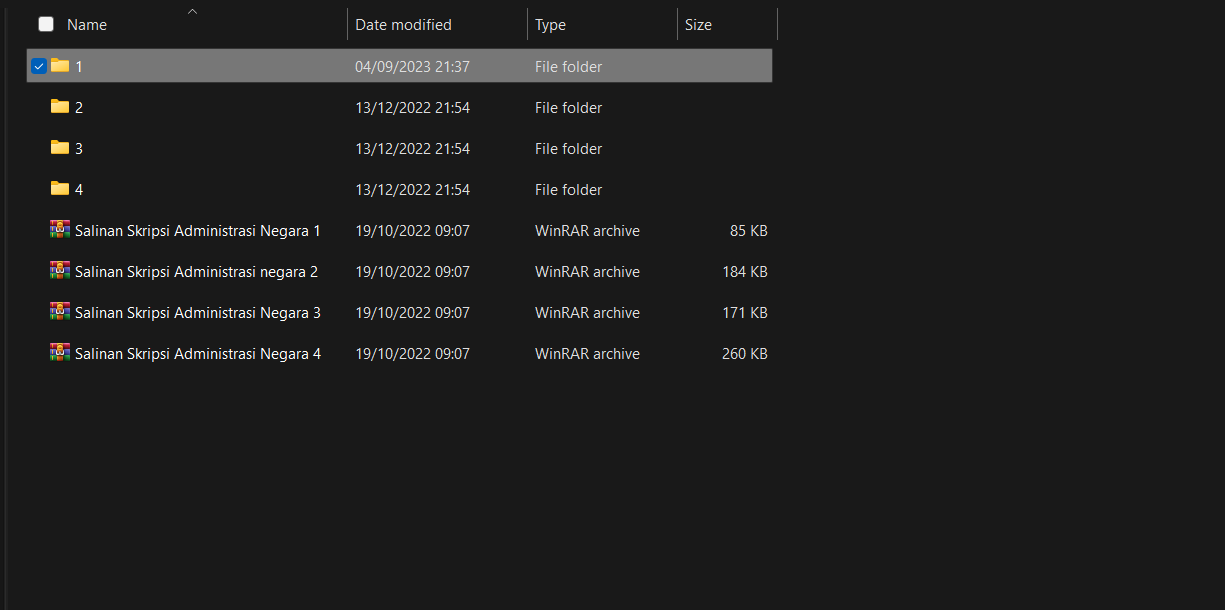
Task: Click the folder icon for folder 2
Action: (60, 107)
